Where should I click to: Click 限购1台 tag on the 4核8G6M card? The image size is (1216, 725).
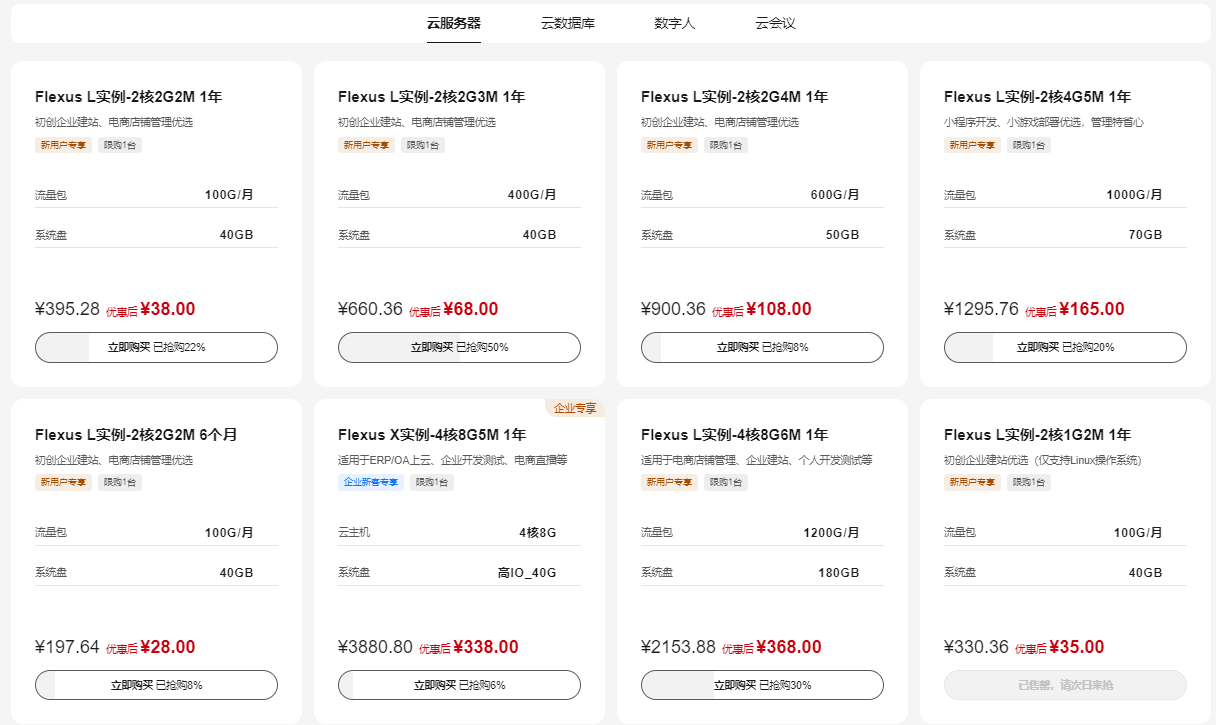coord(726,483)
